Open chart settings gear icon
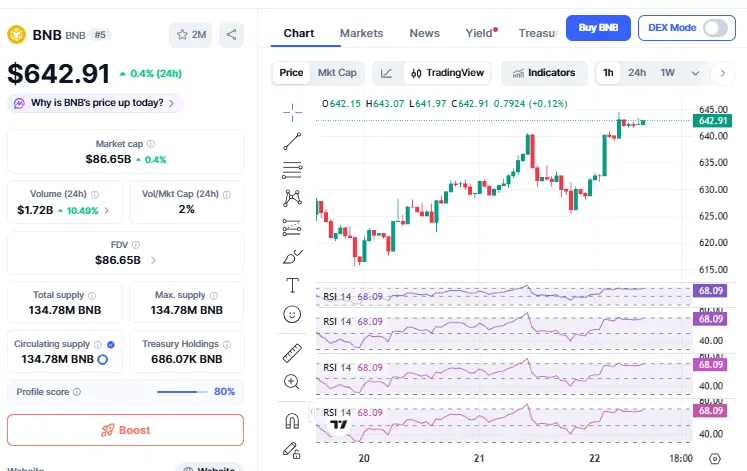The width and height of the screenshot is (747, 471). (715, 458)
